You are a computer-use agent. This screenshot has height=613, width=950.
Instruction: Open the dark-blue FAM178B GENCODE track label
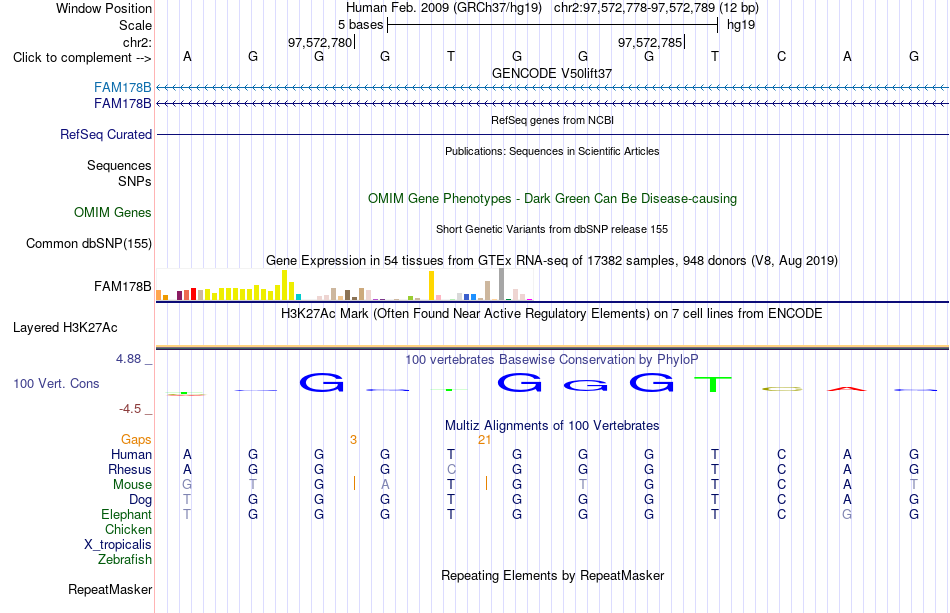click(x=122, y=104)
